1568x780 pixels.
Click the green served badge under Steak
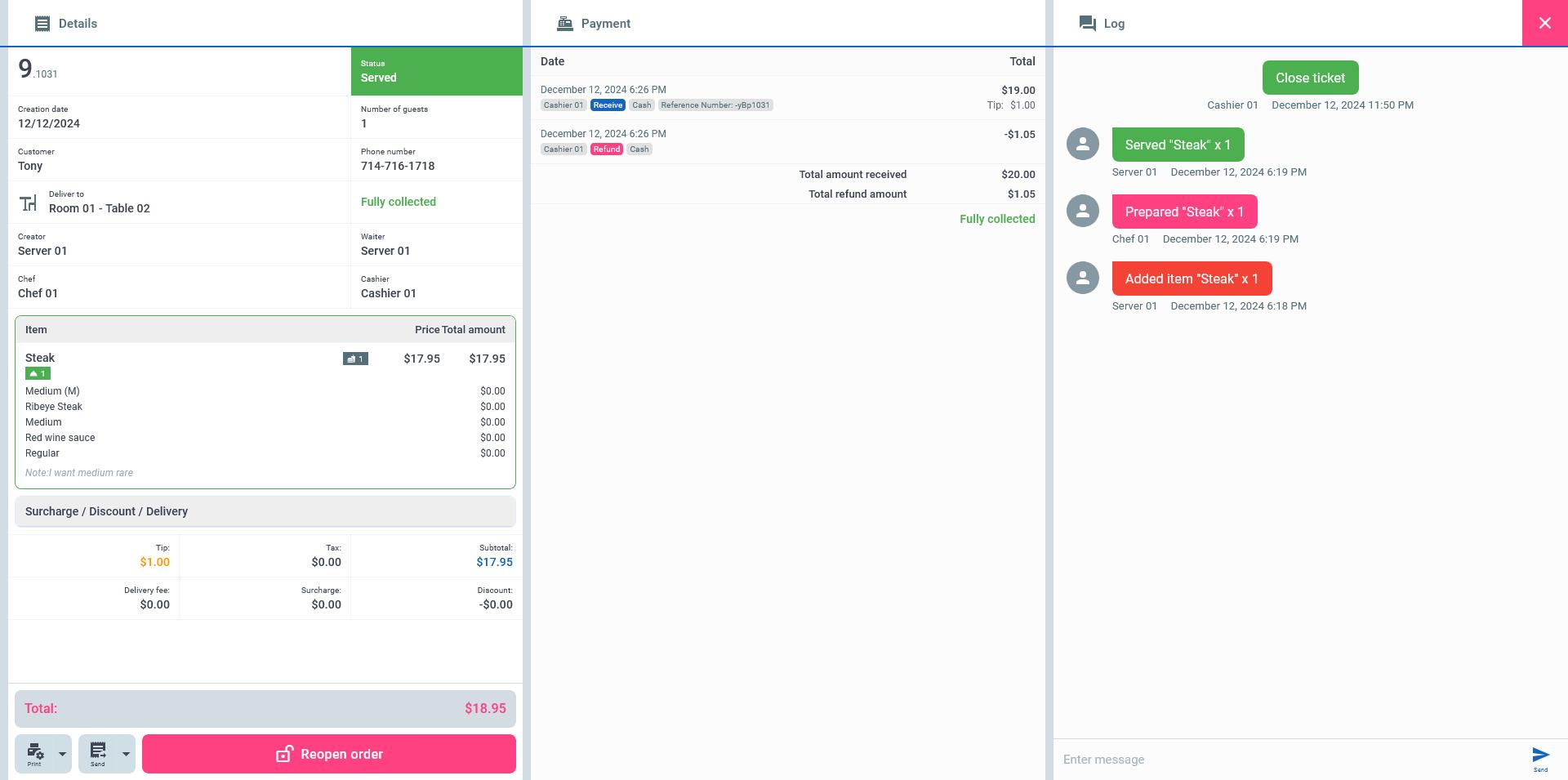[38, 373]
